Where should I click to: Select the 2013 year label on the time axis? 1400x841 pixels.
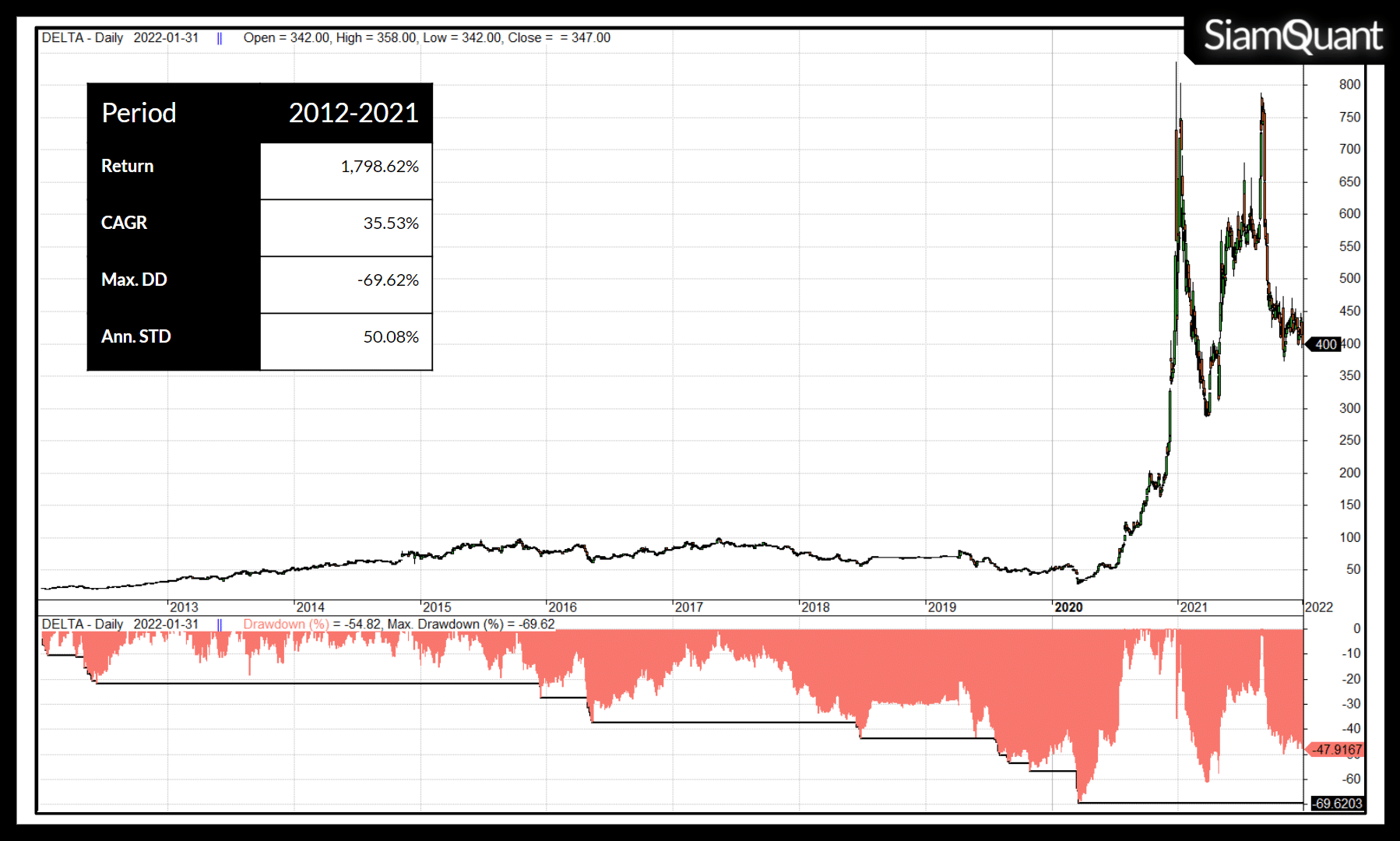[x=184, y=607]
